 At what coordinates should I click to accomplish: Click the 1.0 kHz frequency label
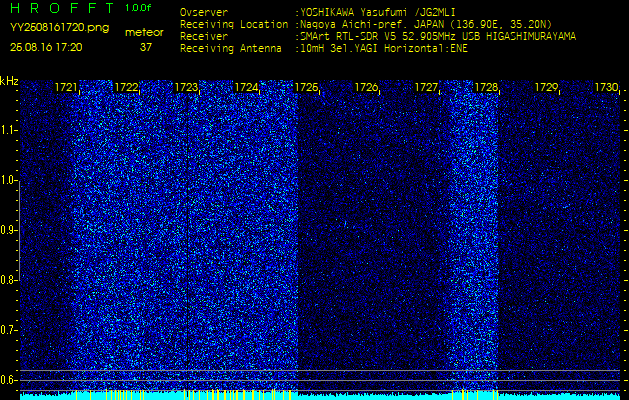pos(9,181)
